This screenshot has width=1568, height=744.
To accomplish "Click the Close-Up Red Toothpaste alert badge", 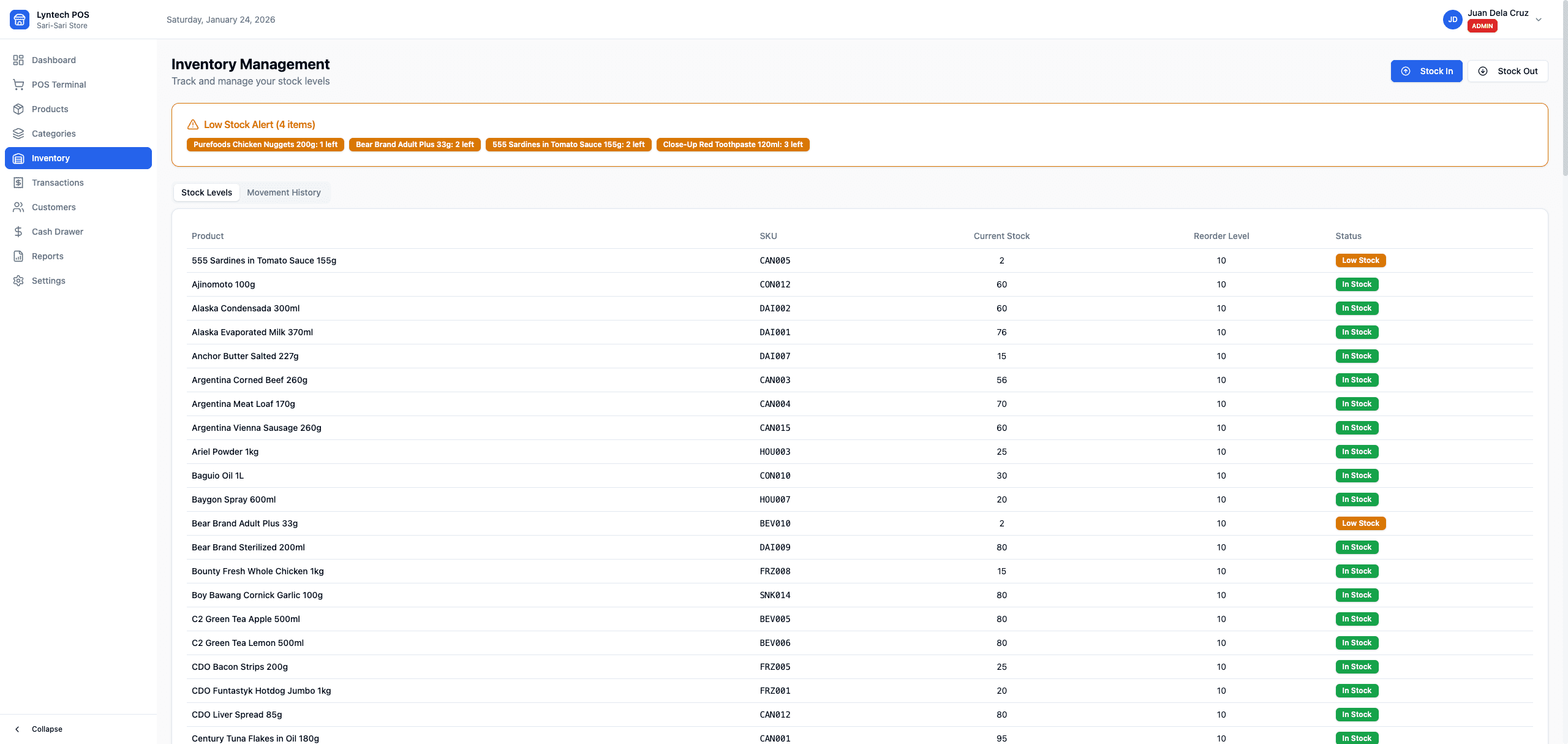I will coord(733,145).
